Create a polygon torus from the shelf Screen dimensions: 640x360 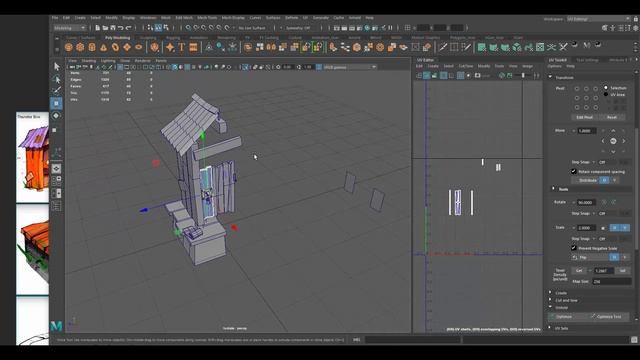coord(116,47)
